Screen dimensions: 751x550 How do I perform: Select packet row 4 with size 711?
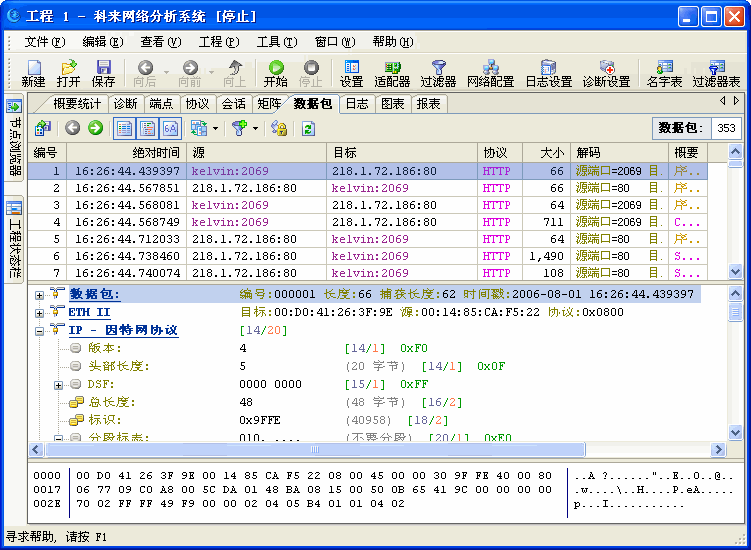367,222
